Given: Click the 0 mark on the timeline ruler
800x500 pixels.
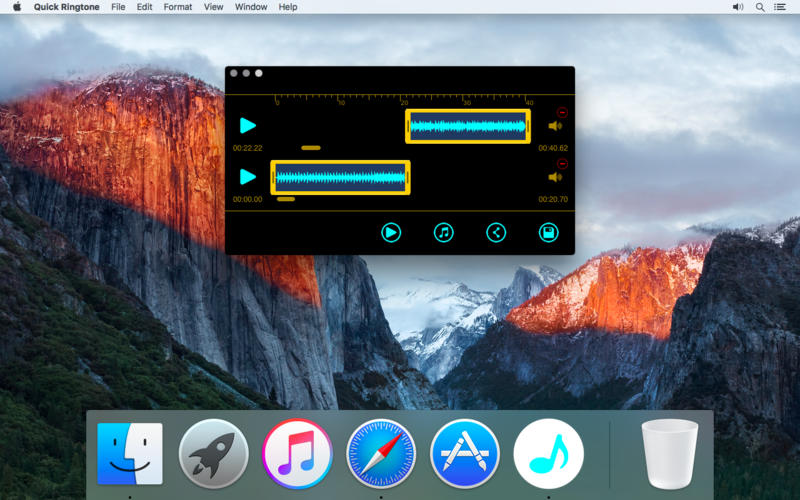Looking at the screenshot, I should [277, 103].
